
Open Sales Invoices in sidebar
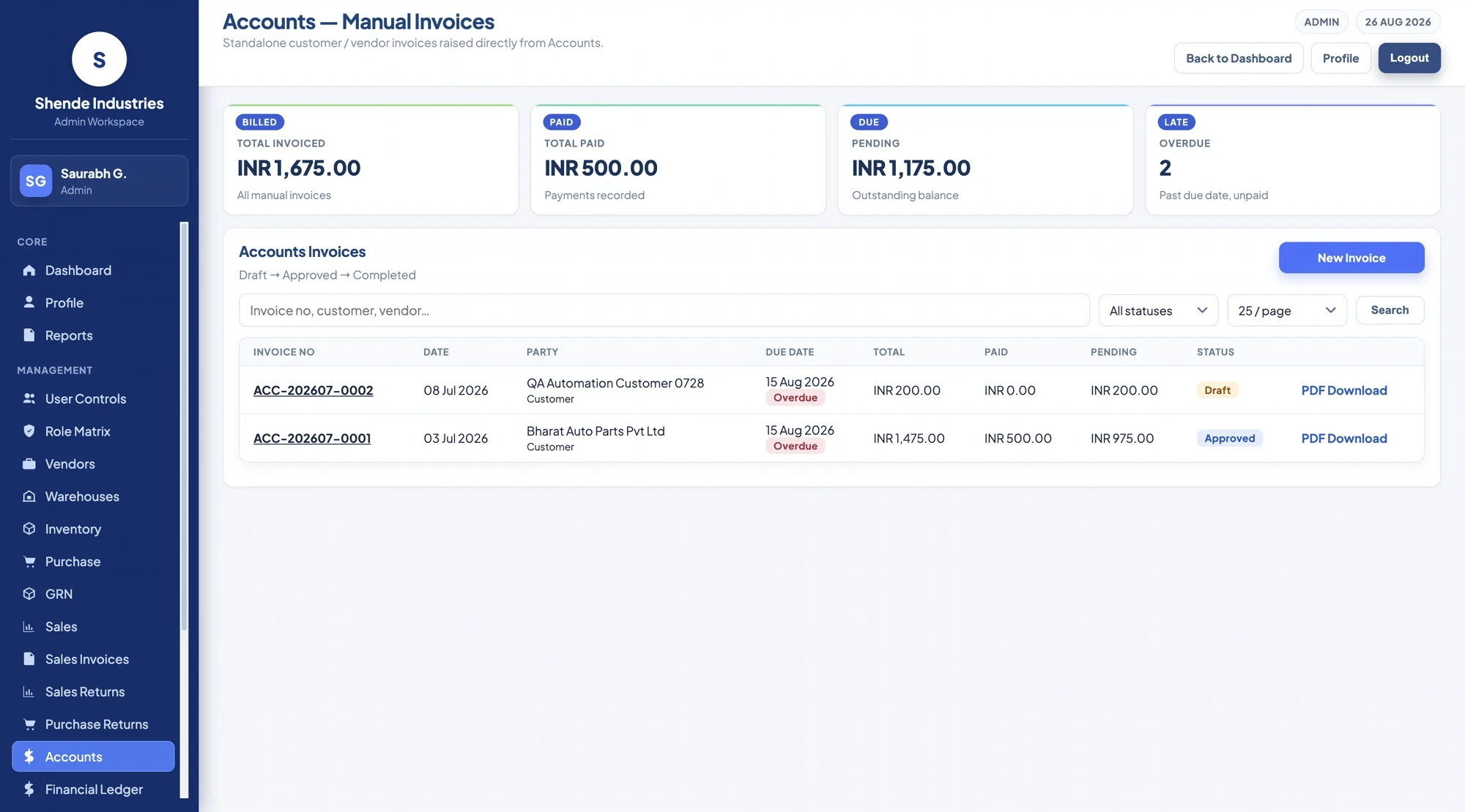coord(93,659)
